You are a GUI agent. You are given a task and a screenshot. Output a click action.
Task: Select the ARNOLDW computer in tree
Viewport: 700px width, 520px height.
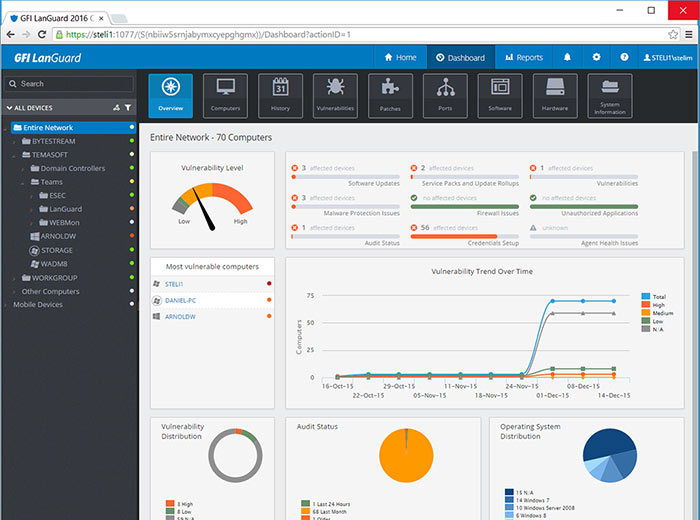coord(53,236)
